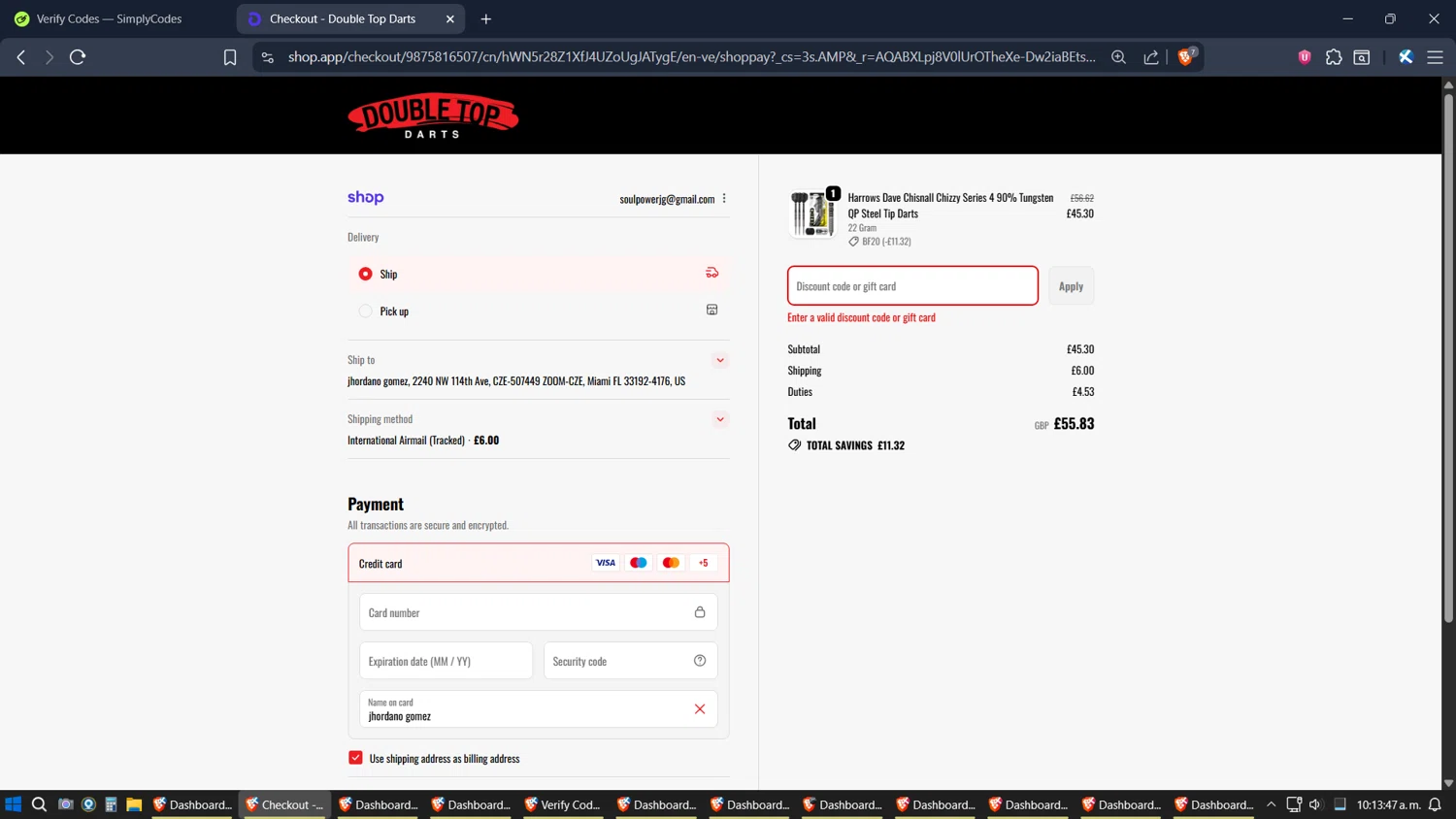Clear the Name on card field

[x=700, y=709]
